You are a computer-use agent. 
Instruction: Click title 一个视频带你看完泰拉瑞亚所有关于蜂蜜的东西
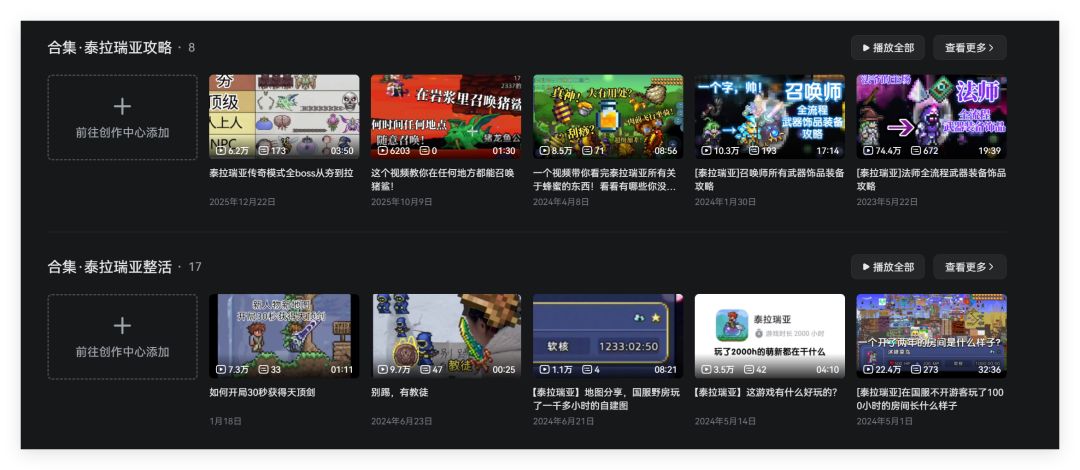[605, 179]
